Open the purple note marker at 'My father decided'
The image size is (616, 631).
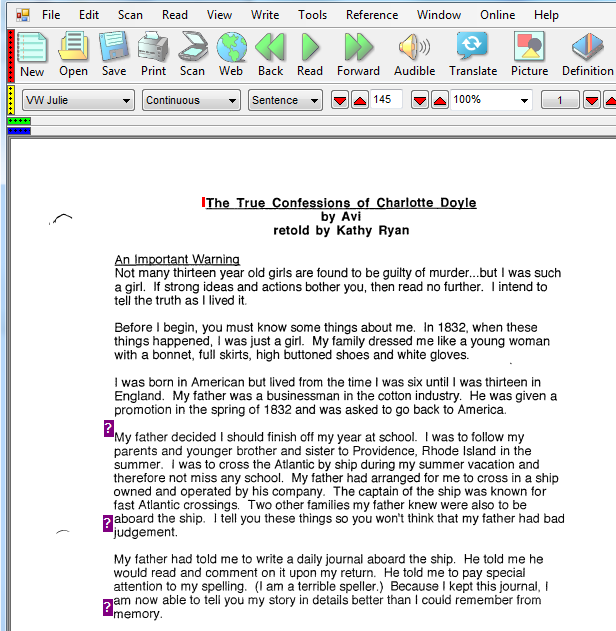[109, 429]
